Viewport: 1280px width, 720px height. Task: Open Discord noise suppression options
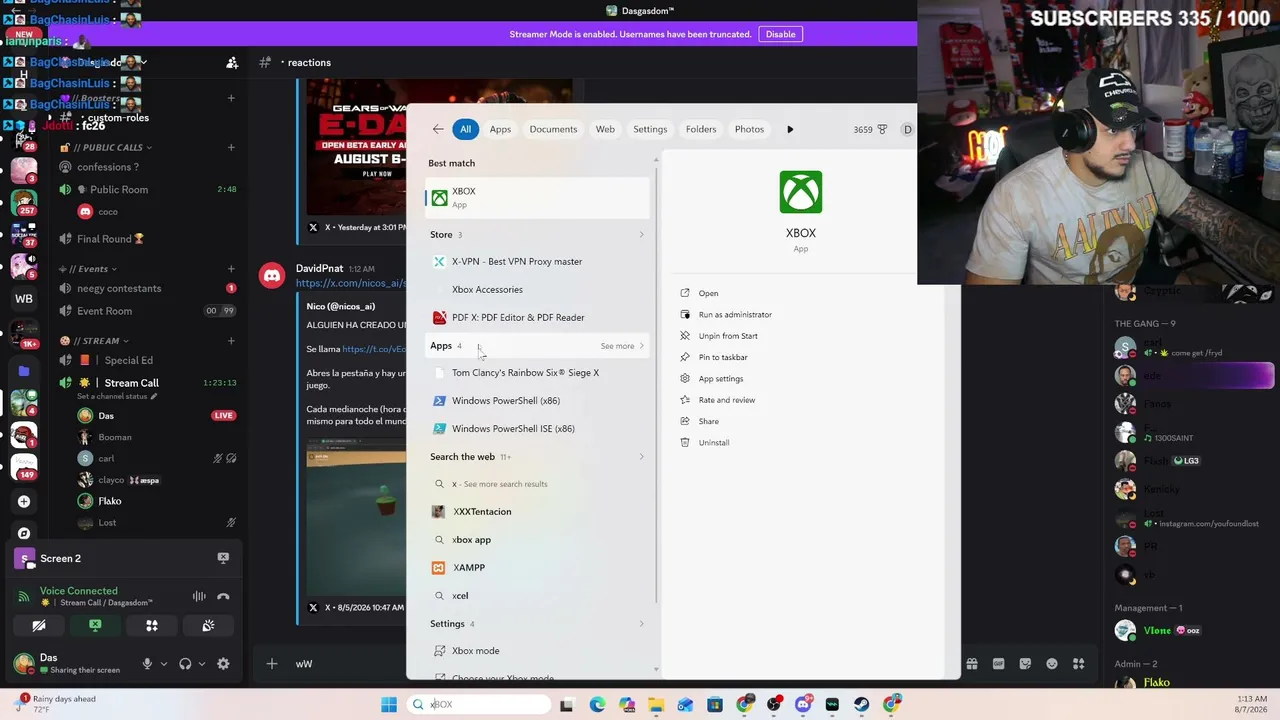pyautogui.click(x=199, y=597)
